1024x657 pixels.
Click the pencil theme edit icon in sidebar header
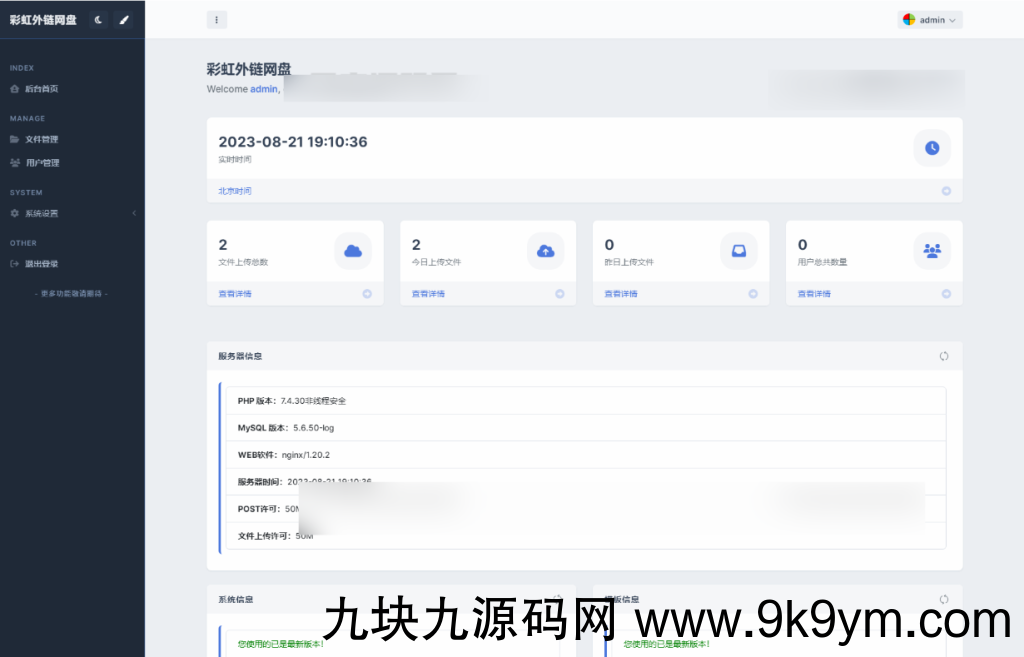pos(123,19)
